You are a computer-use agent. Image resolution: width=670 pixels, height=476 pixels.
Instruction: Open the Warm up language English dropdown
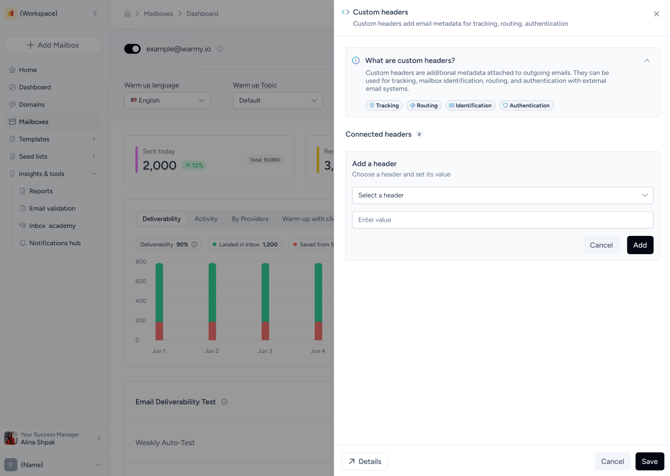pyautogui.click(x=168, y=100)
